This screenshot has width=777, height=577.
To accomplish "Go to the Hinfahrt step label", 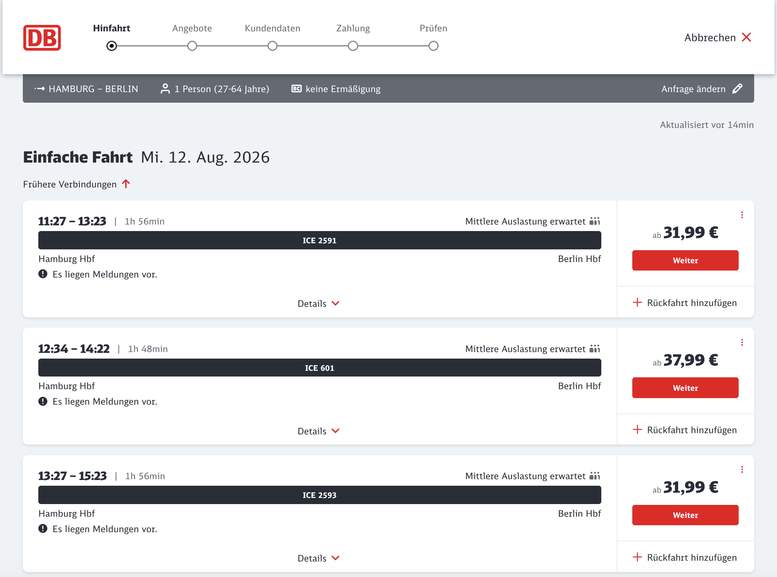I will click(111, 28).
